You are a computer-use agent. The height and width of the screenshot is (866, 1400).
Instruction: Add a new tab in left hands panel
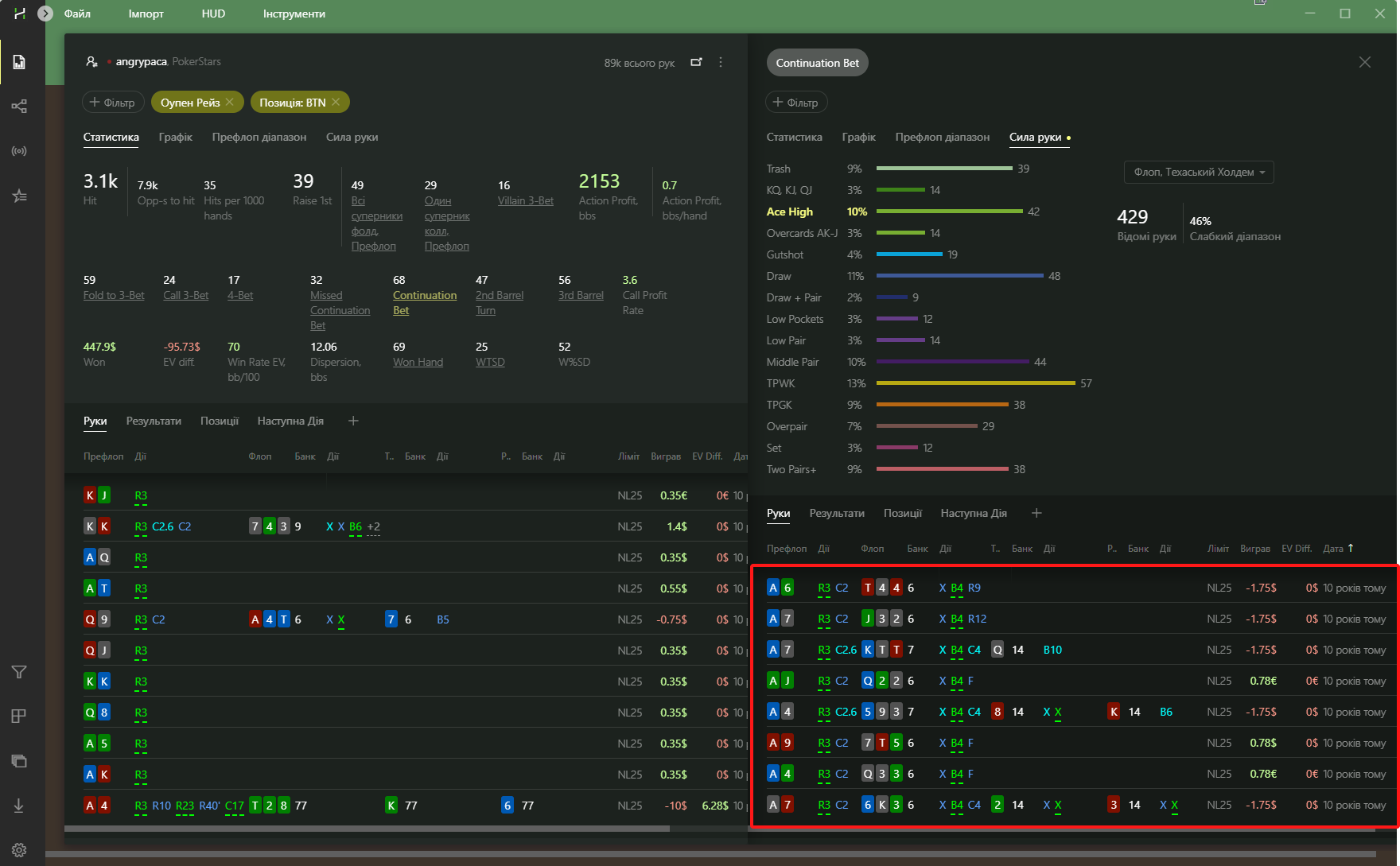(x=354, y=421)
